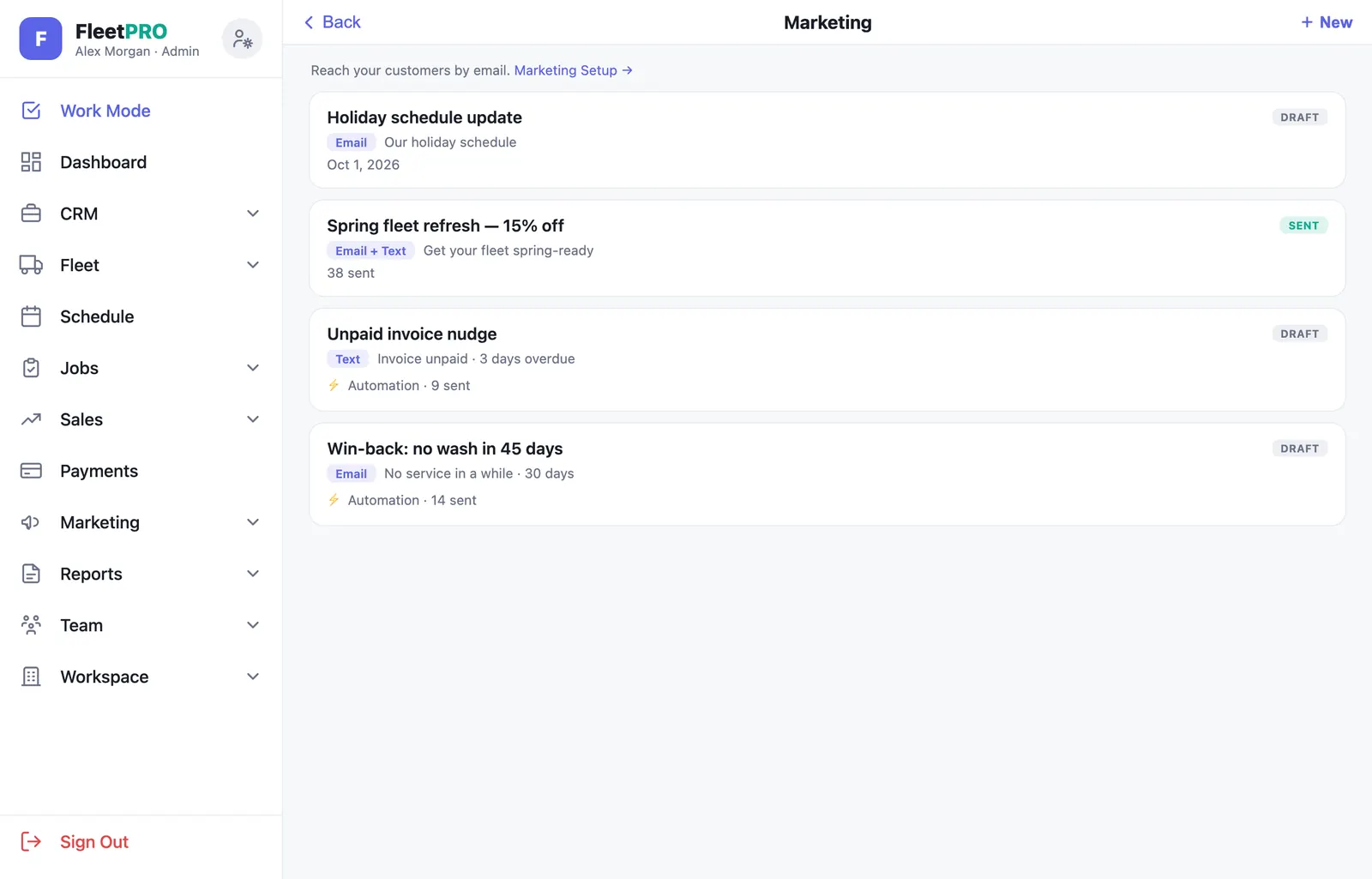
Task: Click the SENT status badge
Action: (1303, 226)
